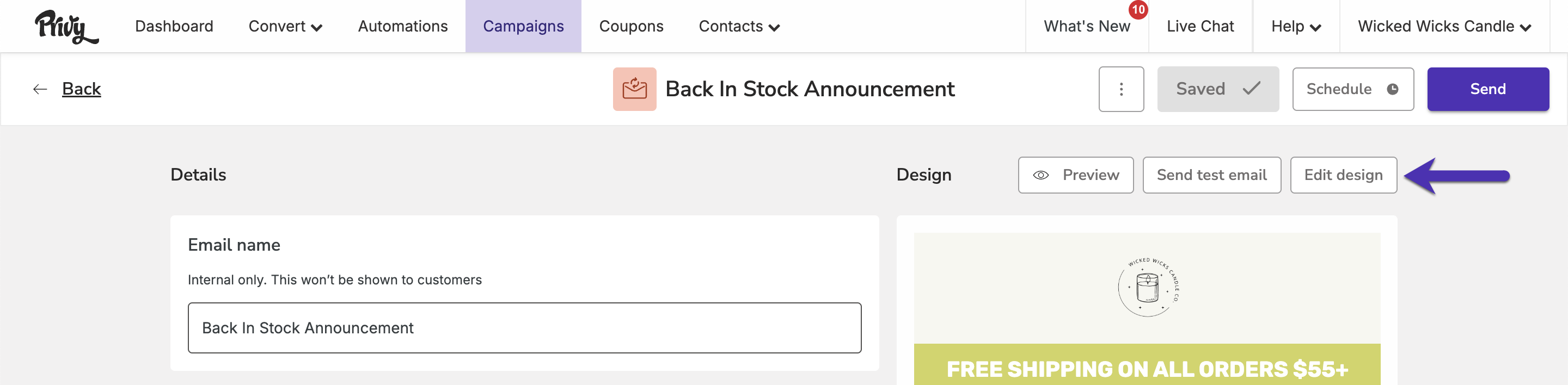Open the Wicked Wicks Candle account menu

pyautogui.click(x=1444, y=26)
